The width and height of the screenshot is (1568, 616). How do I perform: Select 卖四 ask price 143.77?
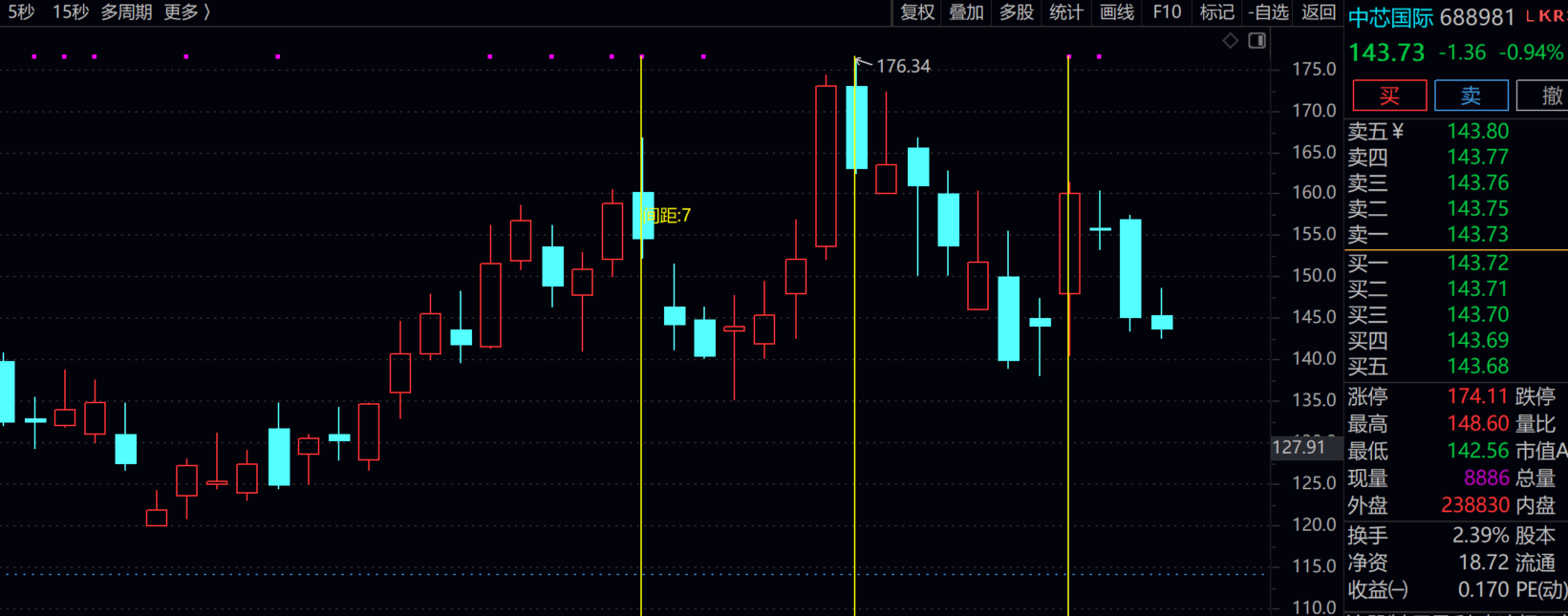pyautogui.click(x=1477, y=157)
